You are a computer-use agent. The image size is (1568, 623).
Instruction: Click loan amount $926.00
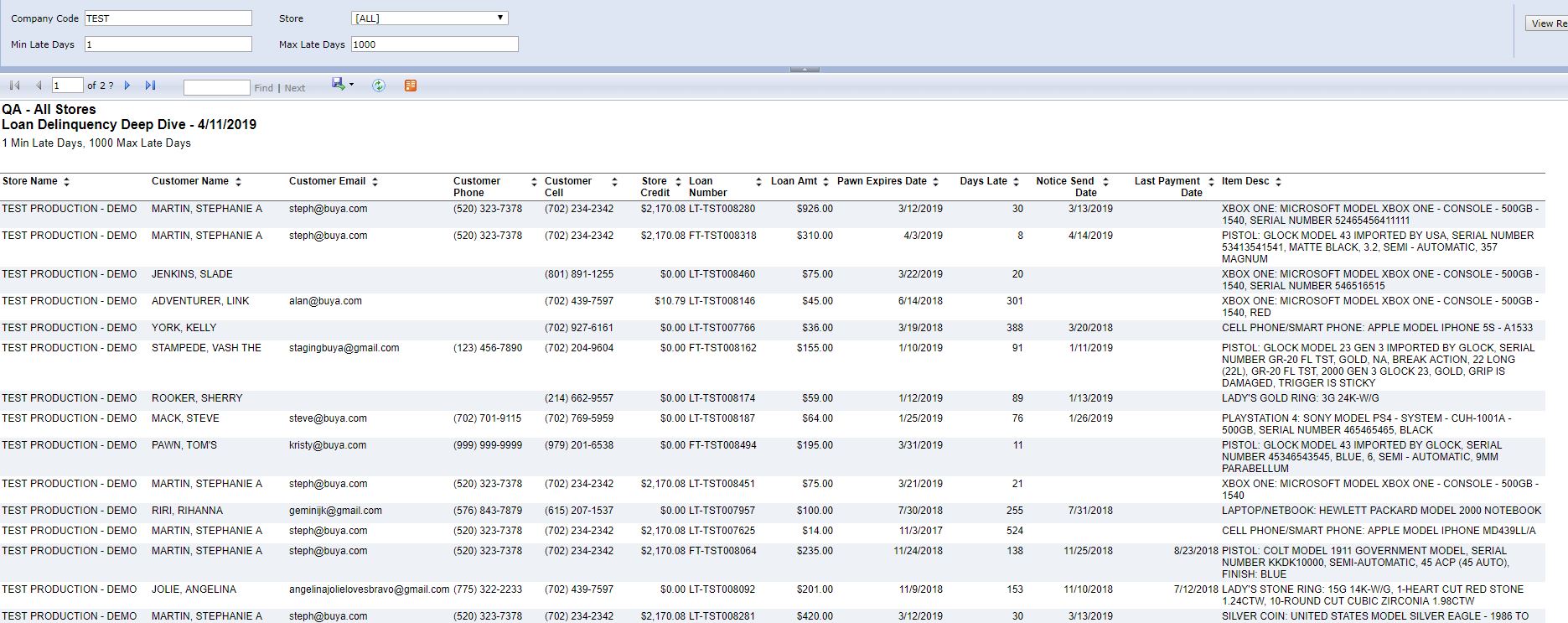point(815,209)
